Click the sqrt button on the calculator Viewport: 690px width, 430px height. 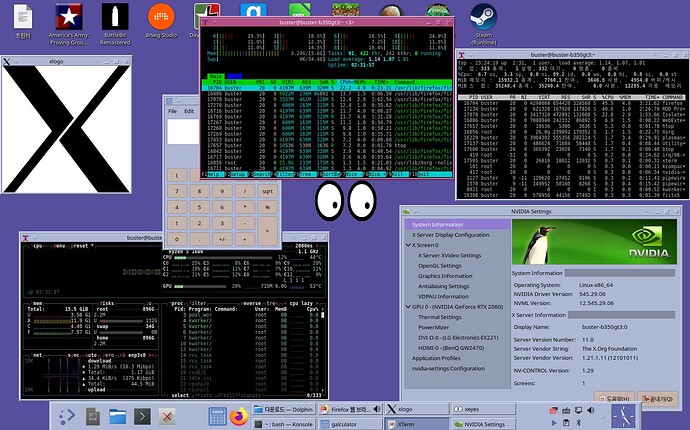tap(268, 191)
